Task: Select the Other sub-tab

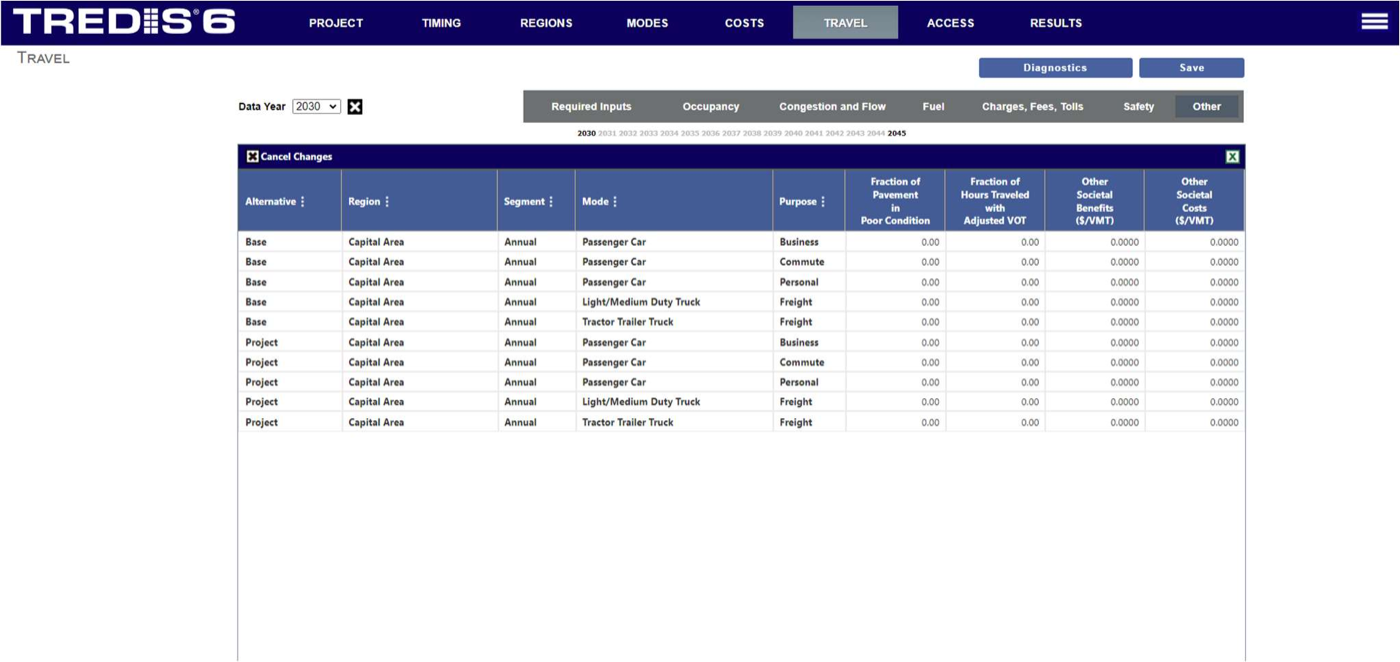Action: 1207,107
